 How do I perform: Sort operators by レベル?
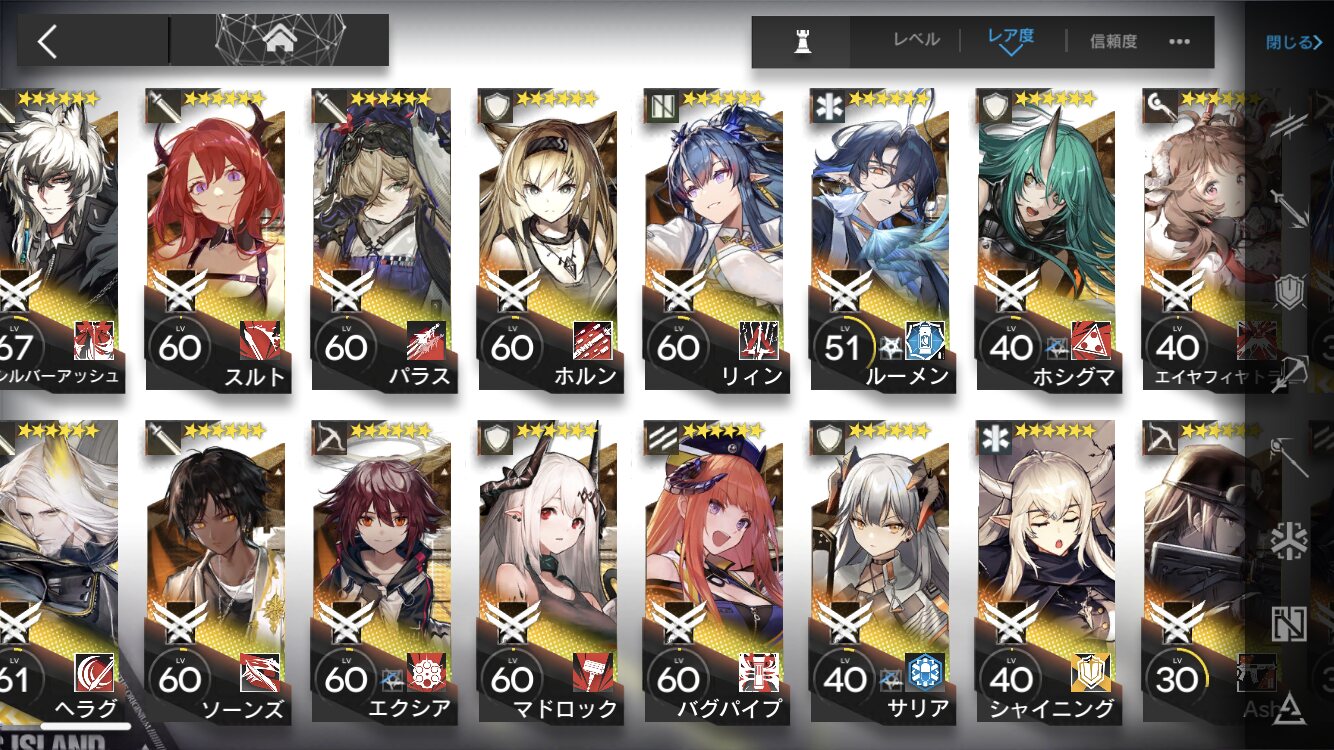pos(916,41)
